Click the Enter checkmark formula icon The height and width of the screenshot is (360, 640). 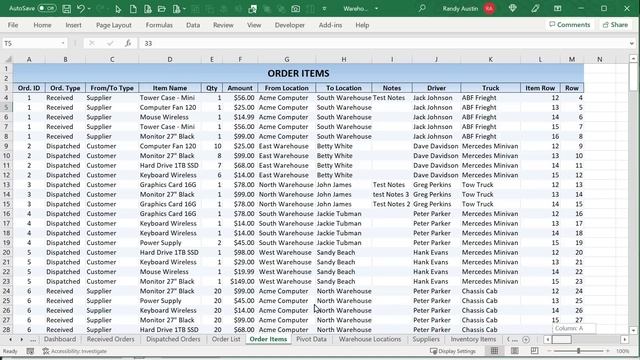click(x=110, y=43)
